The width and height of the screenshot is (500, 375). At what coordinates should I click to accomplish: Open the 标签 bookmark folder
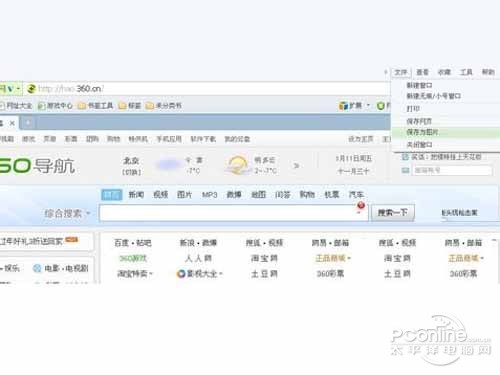pos(130,106)
